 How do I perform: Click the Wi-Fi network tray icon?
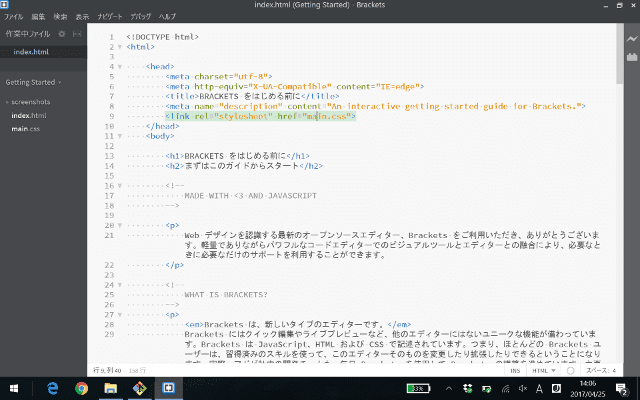tap(505, 389)
